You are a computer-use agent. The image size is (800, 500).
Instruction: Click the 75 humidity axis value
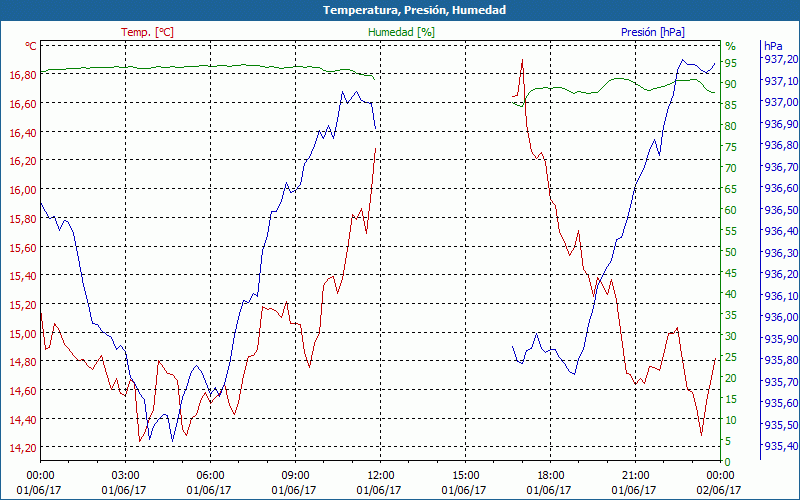pos(731,147)
